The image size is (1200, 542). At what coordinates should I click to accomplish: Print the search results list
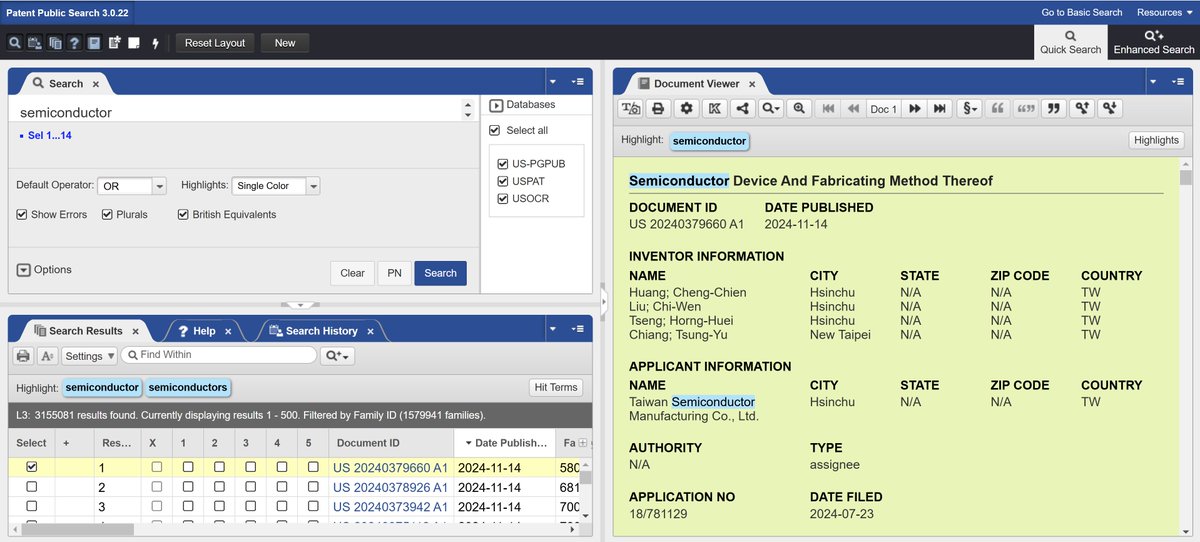click(23, 355)
